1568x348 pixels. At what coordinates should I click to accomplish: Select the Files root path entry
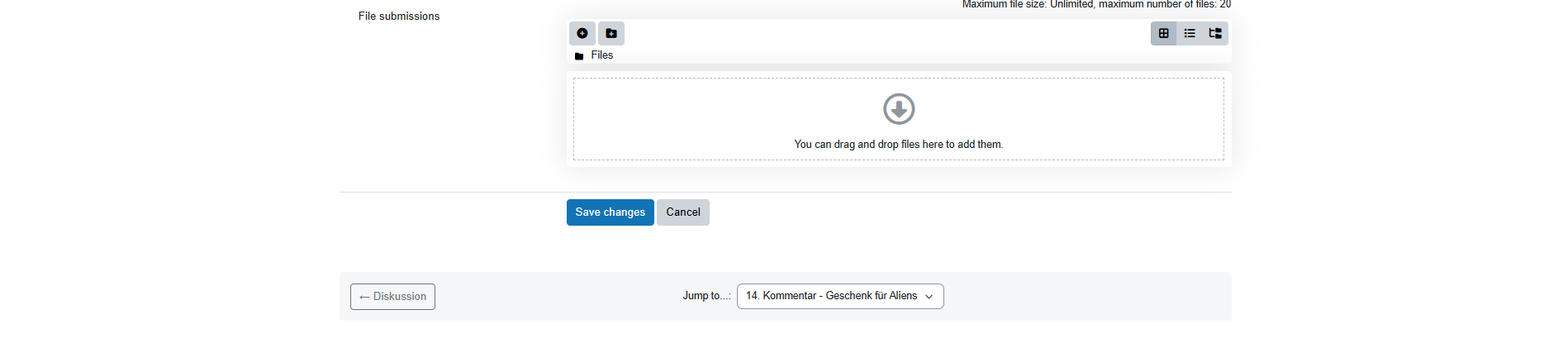point(601,55)
